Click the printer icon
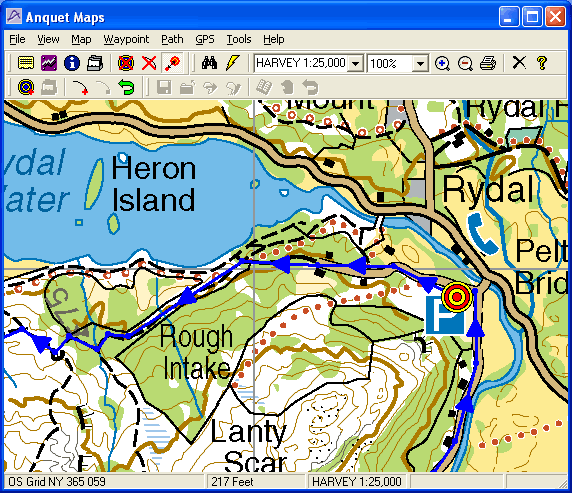 point(488,63)
